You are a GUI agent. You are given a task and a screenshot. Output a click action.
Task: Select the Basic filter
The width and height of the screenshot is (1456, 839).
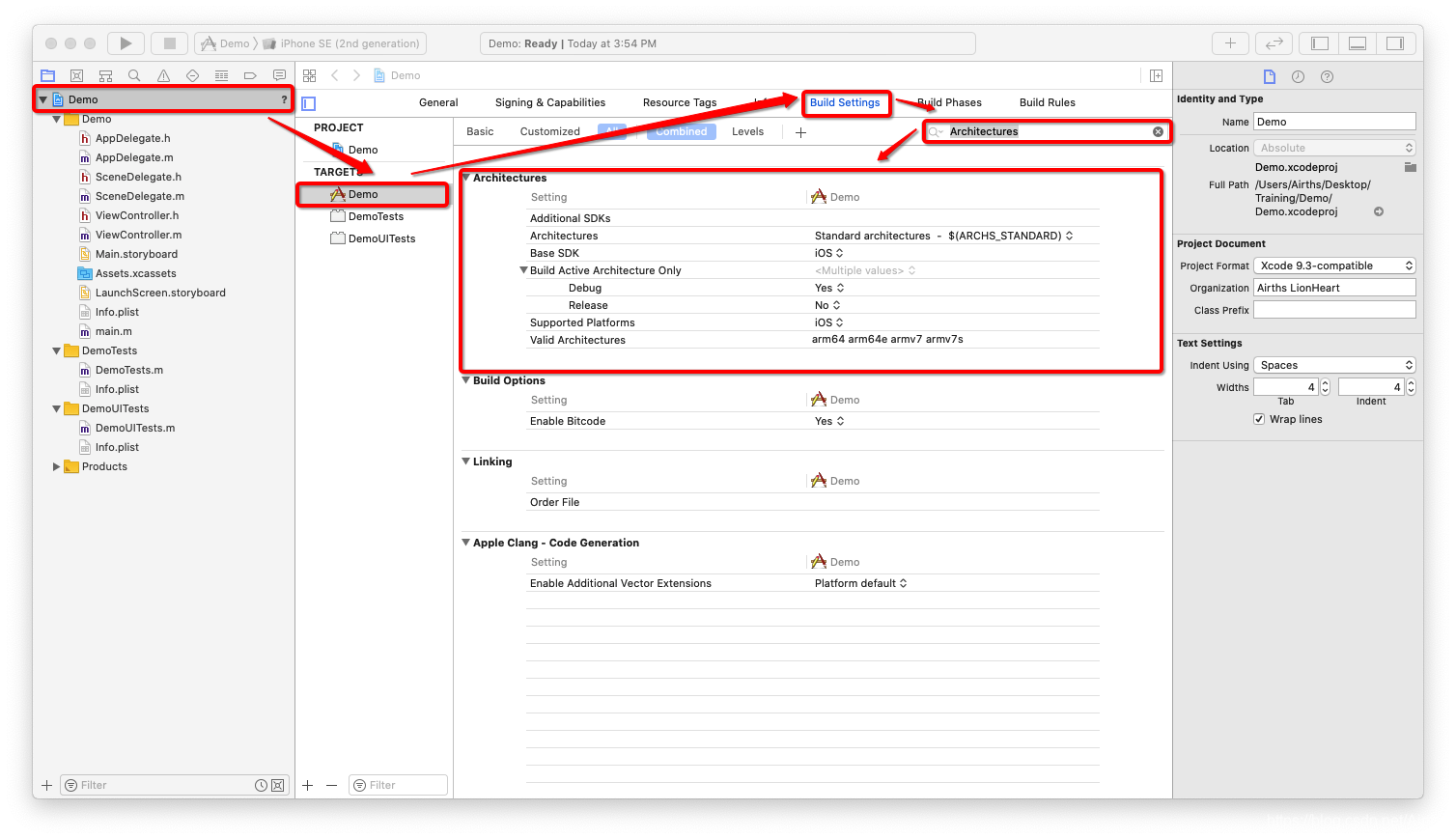click(480, 131)
